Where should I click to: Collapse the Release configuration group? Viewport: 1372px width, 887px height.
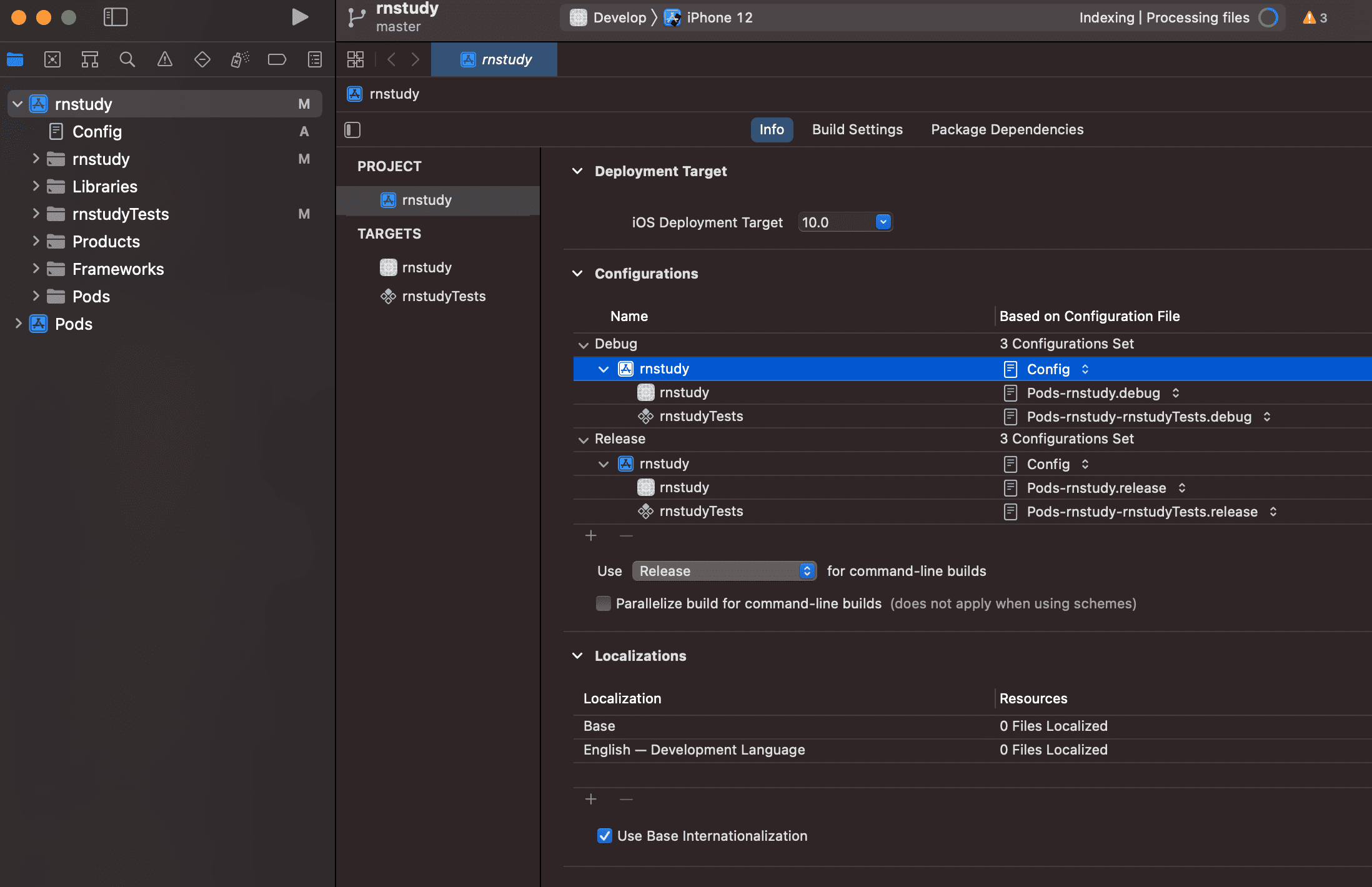pos(584,439)
